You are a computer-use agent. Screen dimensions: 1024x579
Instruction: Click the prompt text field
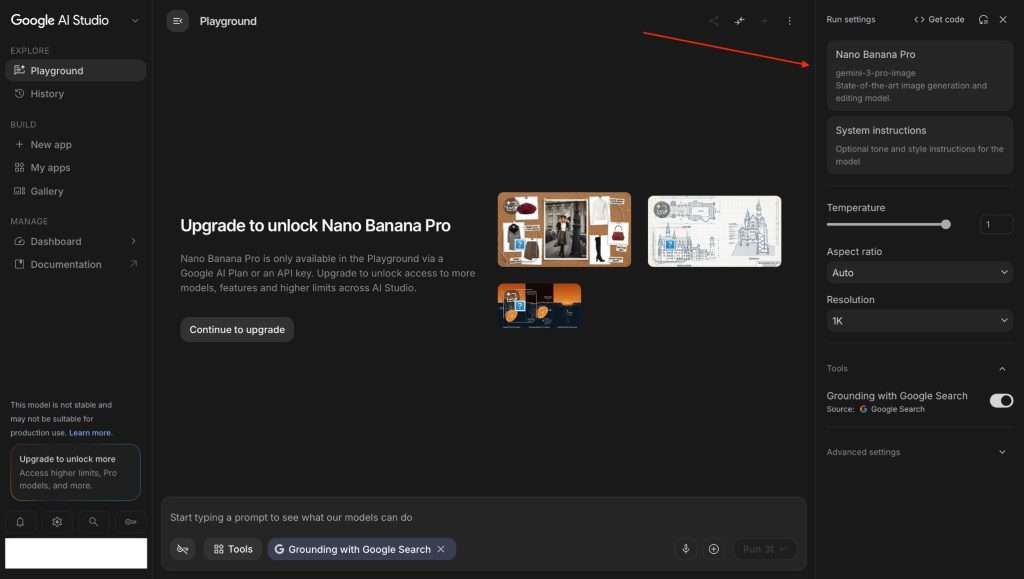[x=483, y=517]
